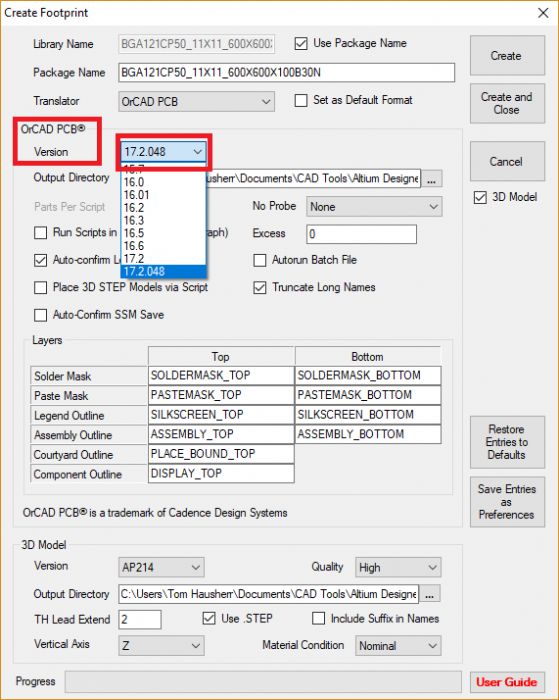559x700 pixels.
Task: Collapse the OrCAD Version dropdown
Action: click(x=163, y=152)
